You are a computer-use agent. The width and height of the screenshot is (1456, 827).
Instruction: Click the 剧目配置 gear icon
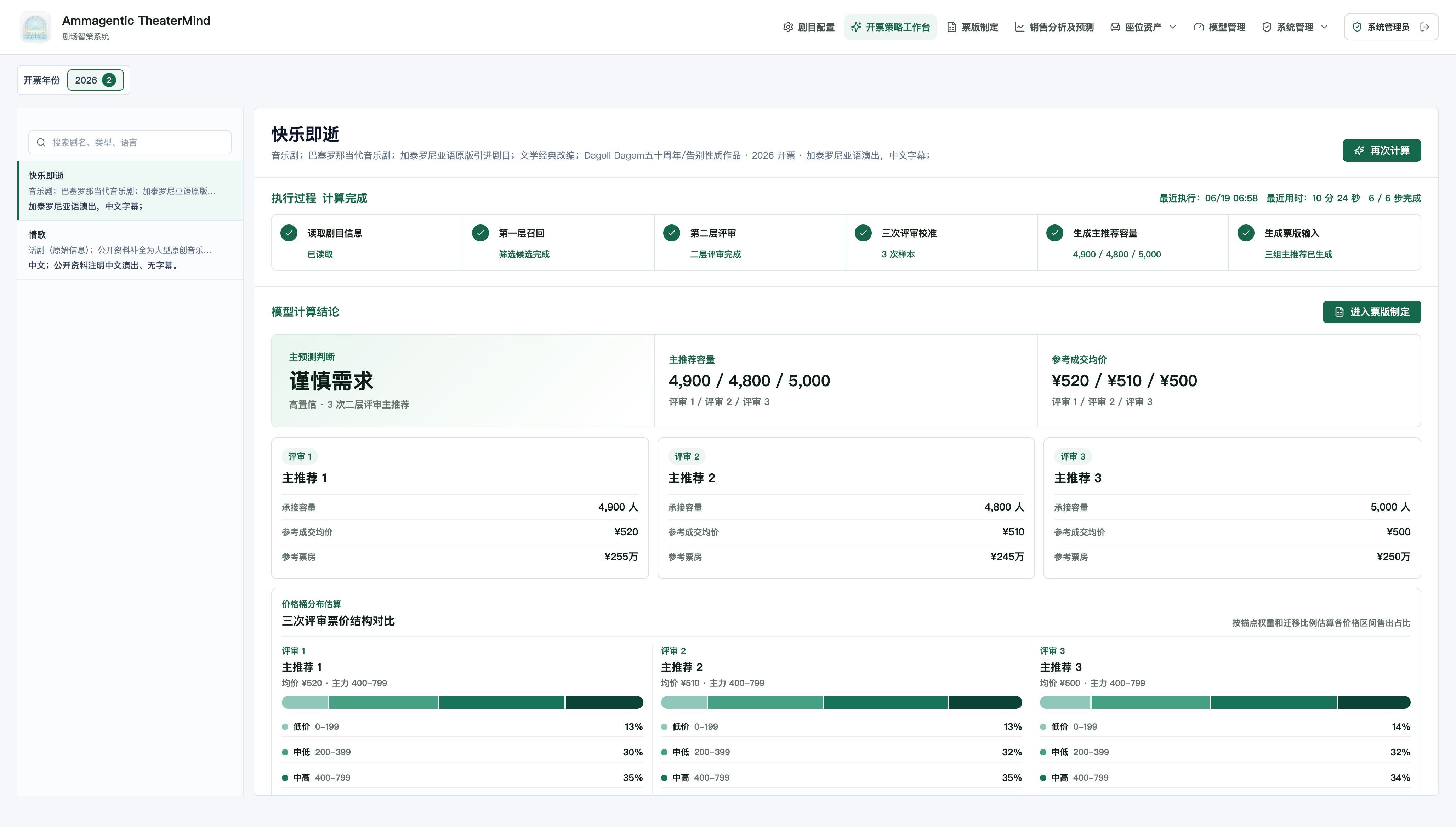pyautogui.click(x=787, y=27)
